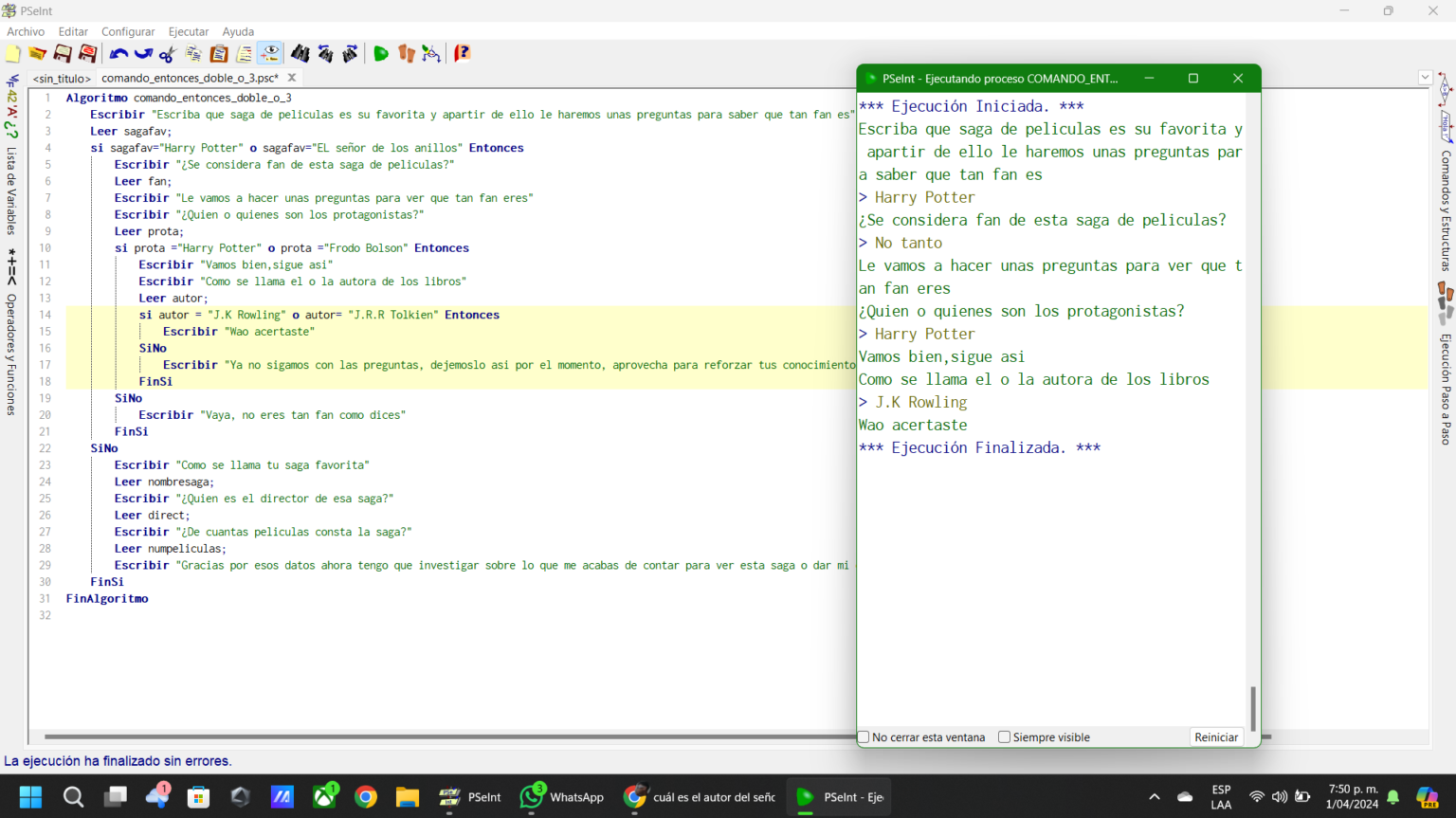The height and width of the screenshot is (818, 1456).
Task: Open PSeInt help with the question mark icon
Action: 462,53
